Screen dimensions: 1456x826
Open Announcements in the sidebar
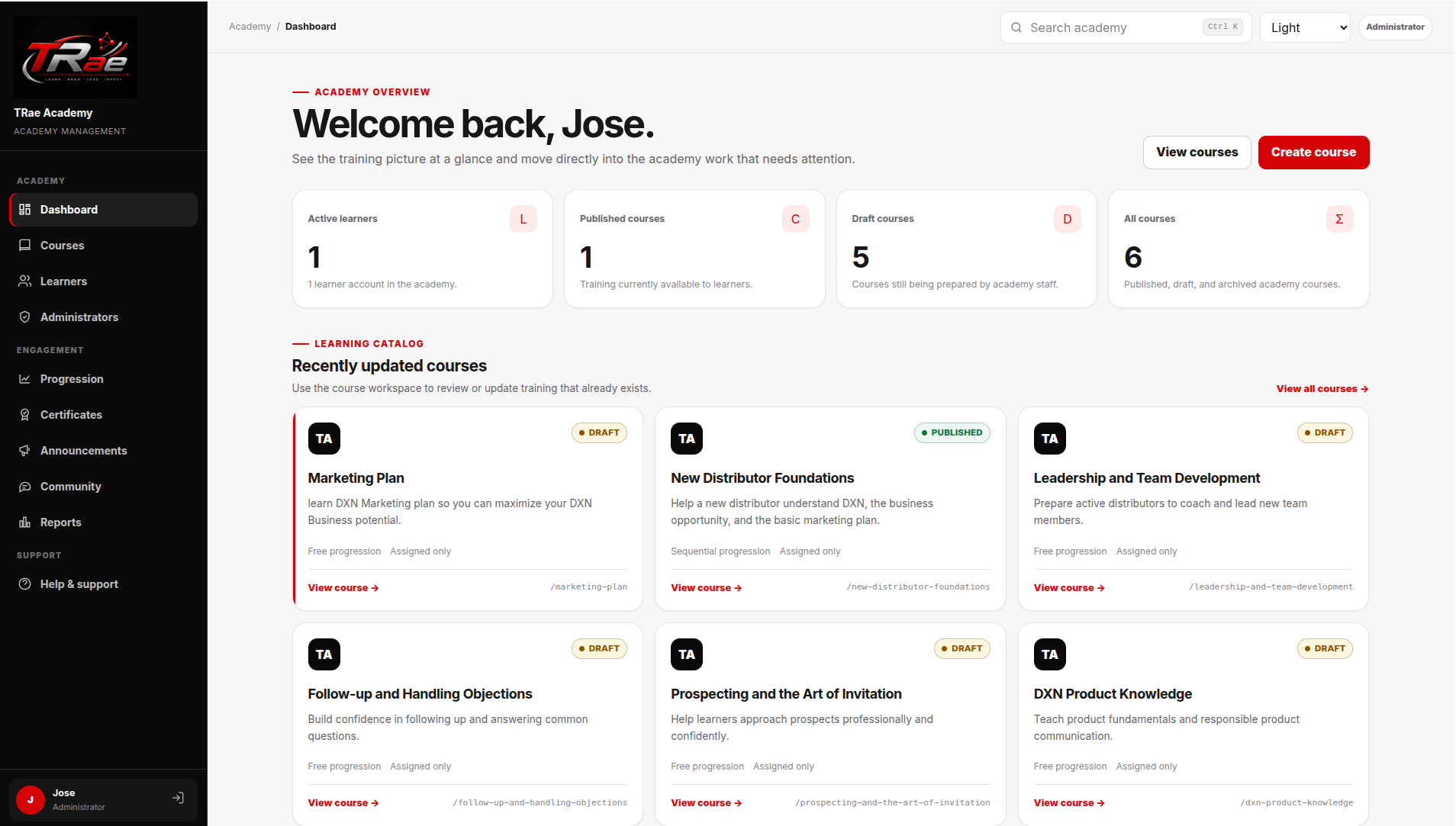(104, 451)
